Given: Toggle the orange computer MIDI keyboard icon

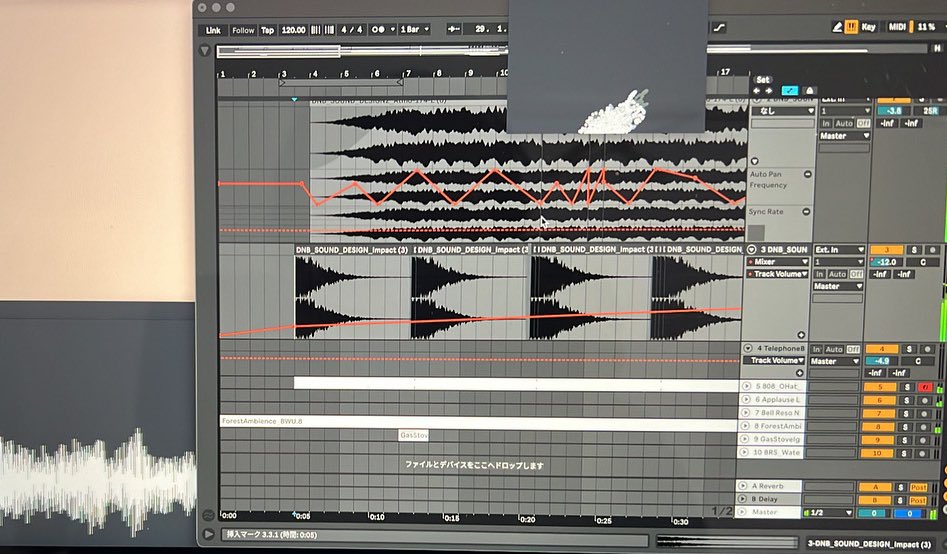Looking at the screenshot, I should [852, 27].
